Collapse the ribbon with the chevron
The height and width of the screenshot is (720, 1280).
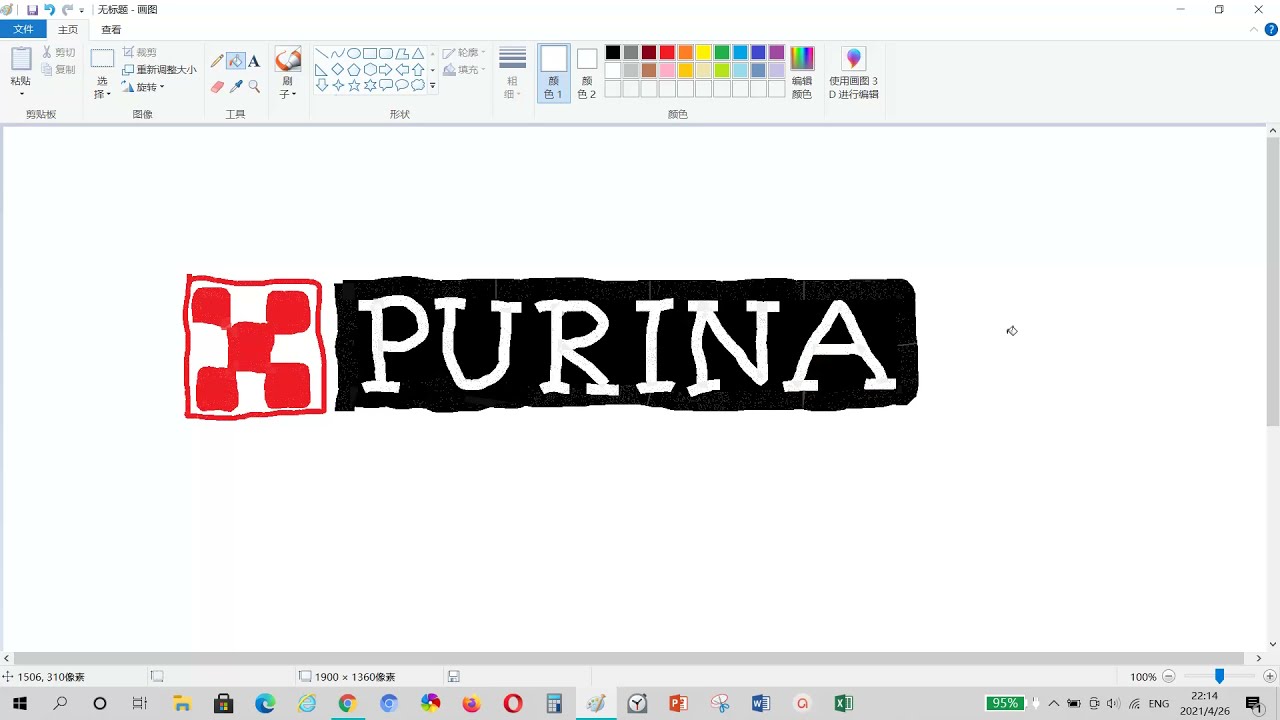(1255, 30)
